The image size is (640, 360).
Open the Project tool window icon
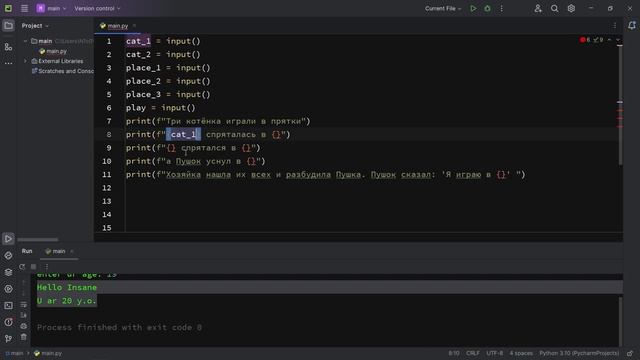click(8, 26)
